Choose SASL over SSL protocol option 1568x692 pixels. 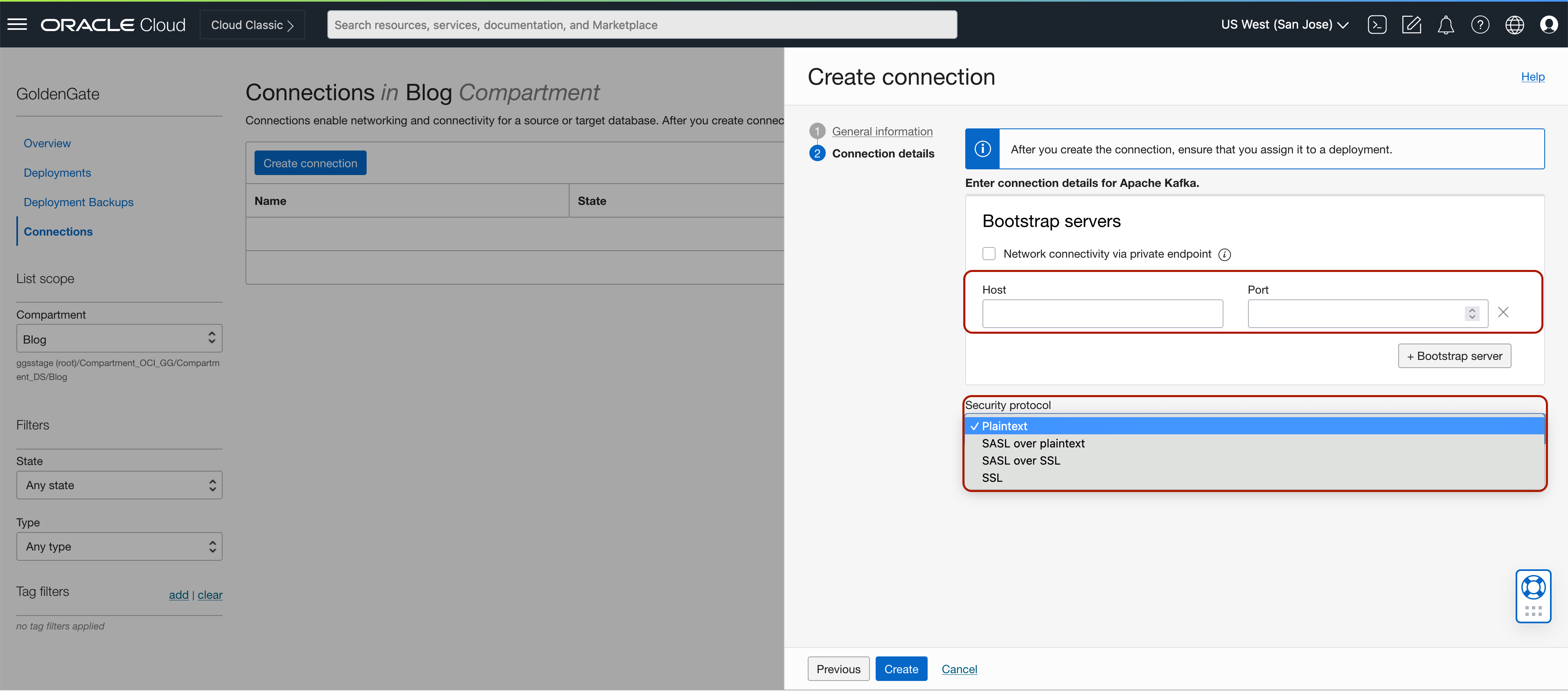click(1021, 461)
